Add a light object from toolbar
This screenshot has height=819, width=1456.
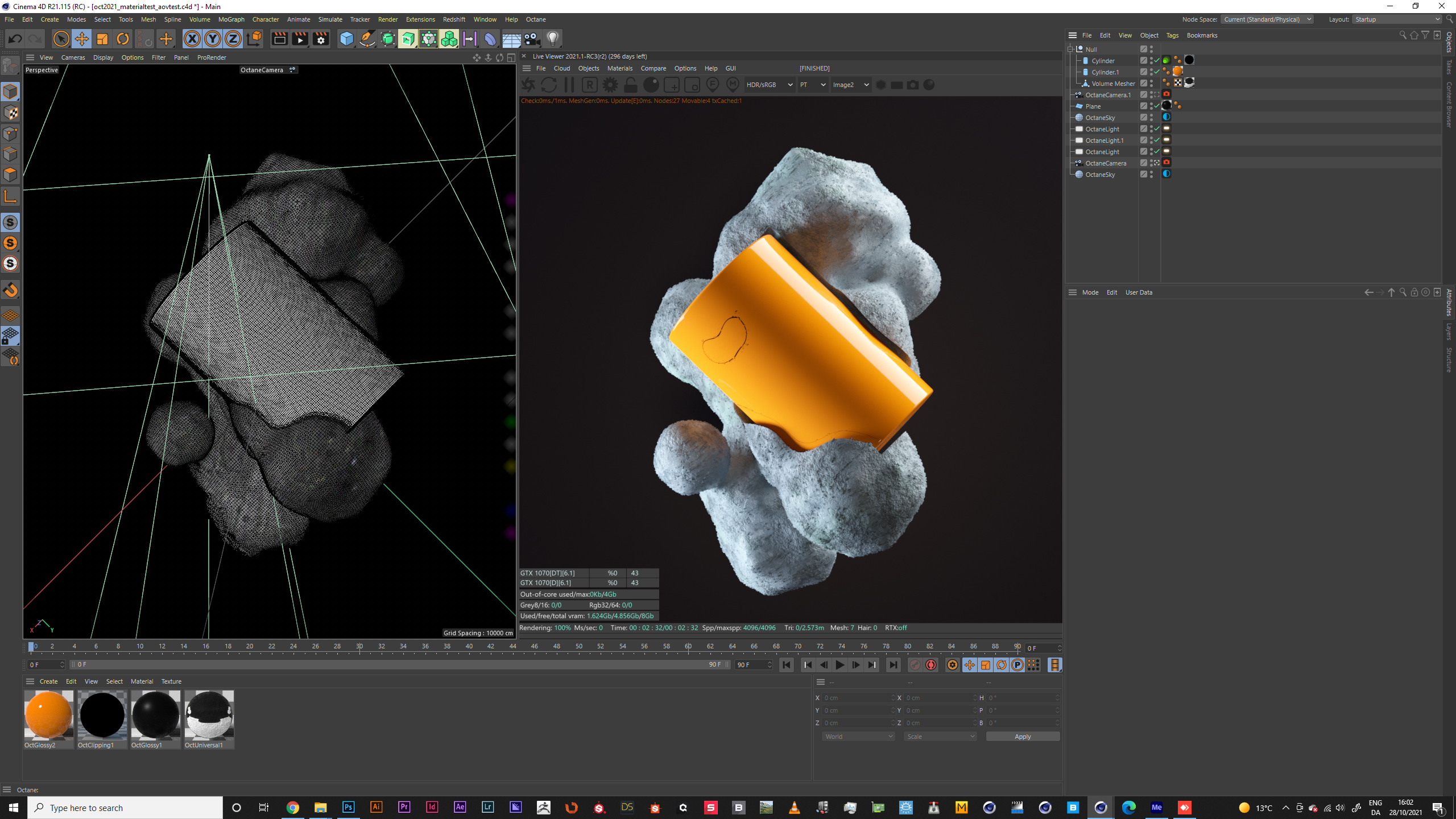click(x=552, y=39)
